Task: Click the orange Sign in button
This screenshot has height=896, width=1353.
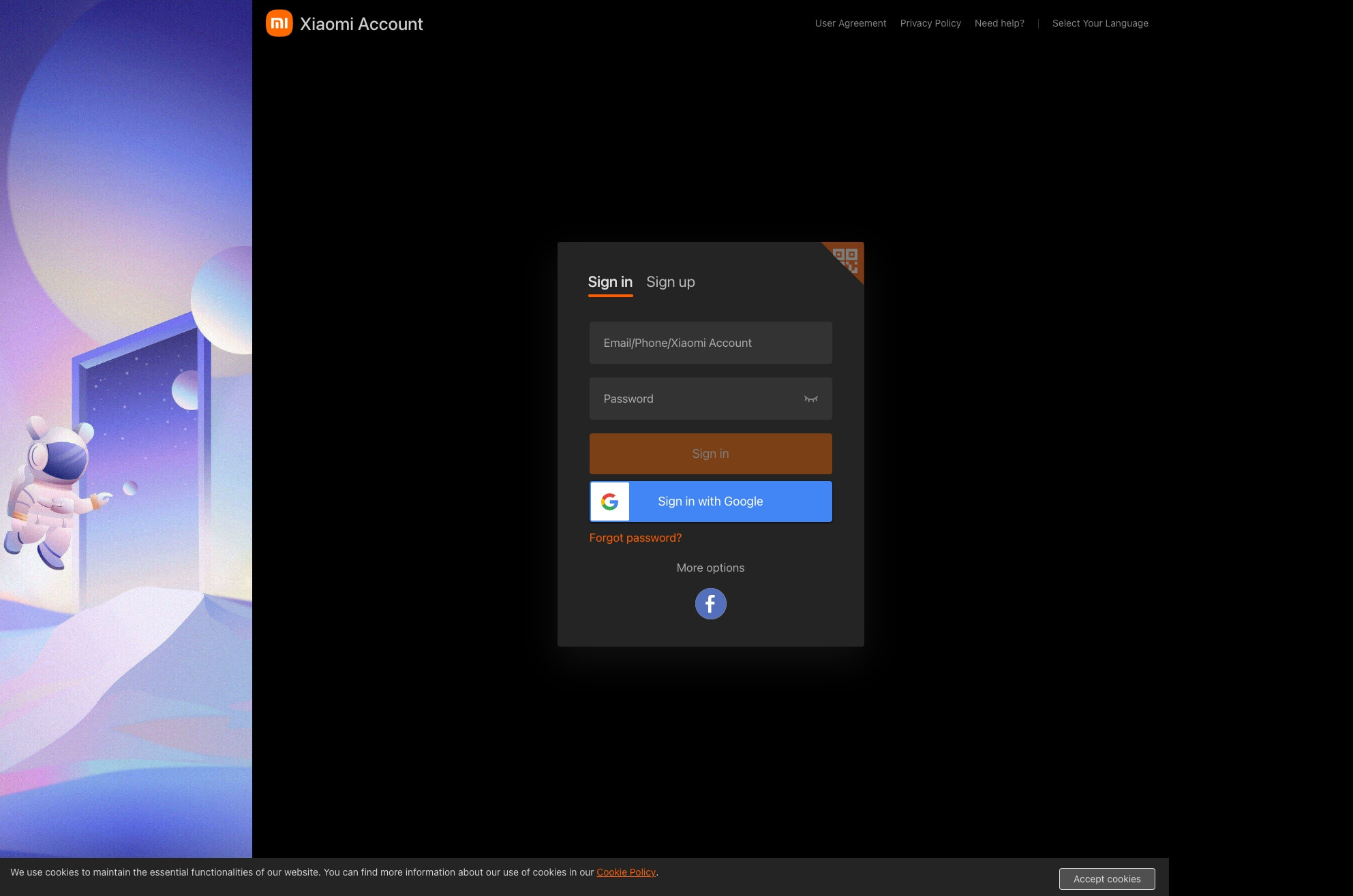Action: pyautogui.click(x=710, y=454)
